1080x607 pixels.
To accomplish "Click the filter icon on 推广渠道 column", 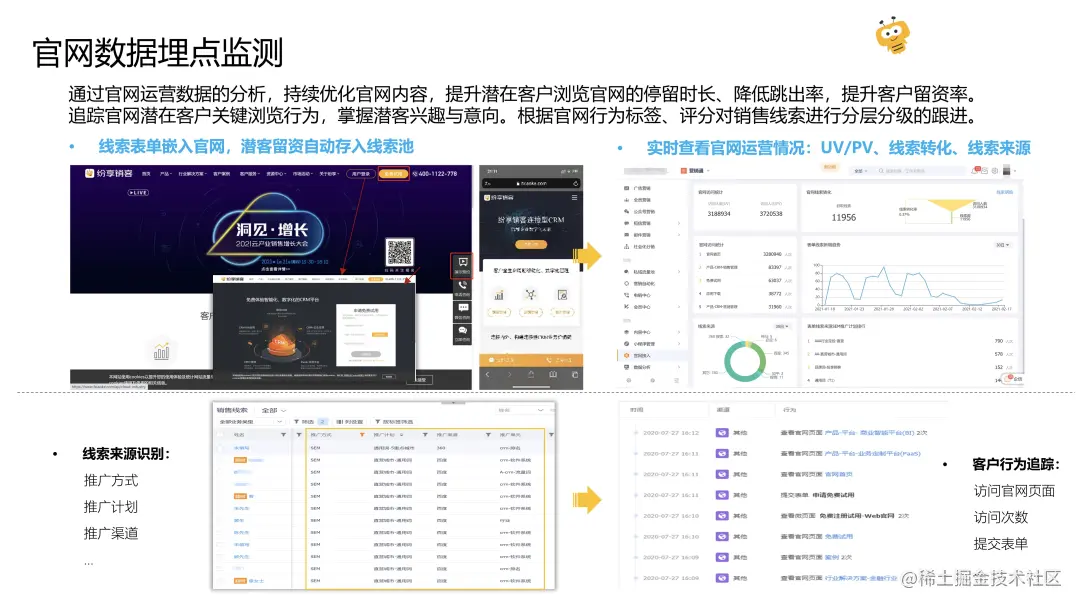I will [x=488, y=435].
